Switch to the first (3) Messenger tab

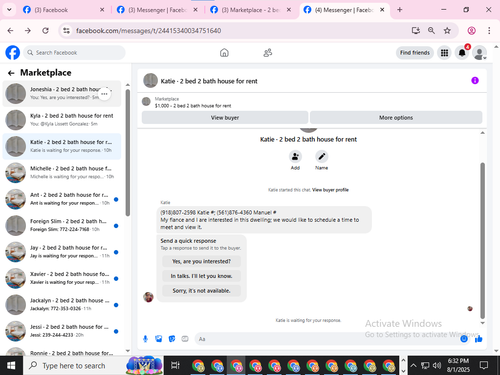(158, 10)
